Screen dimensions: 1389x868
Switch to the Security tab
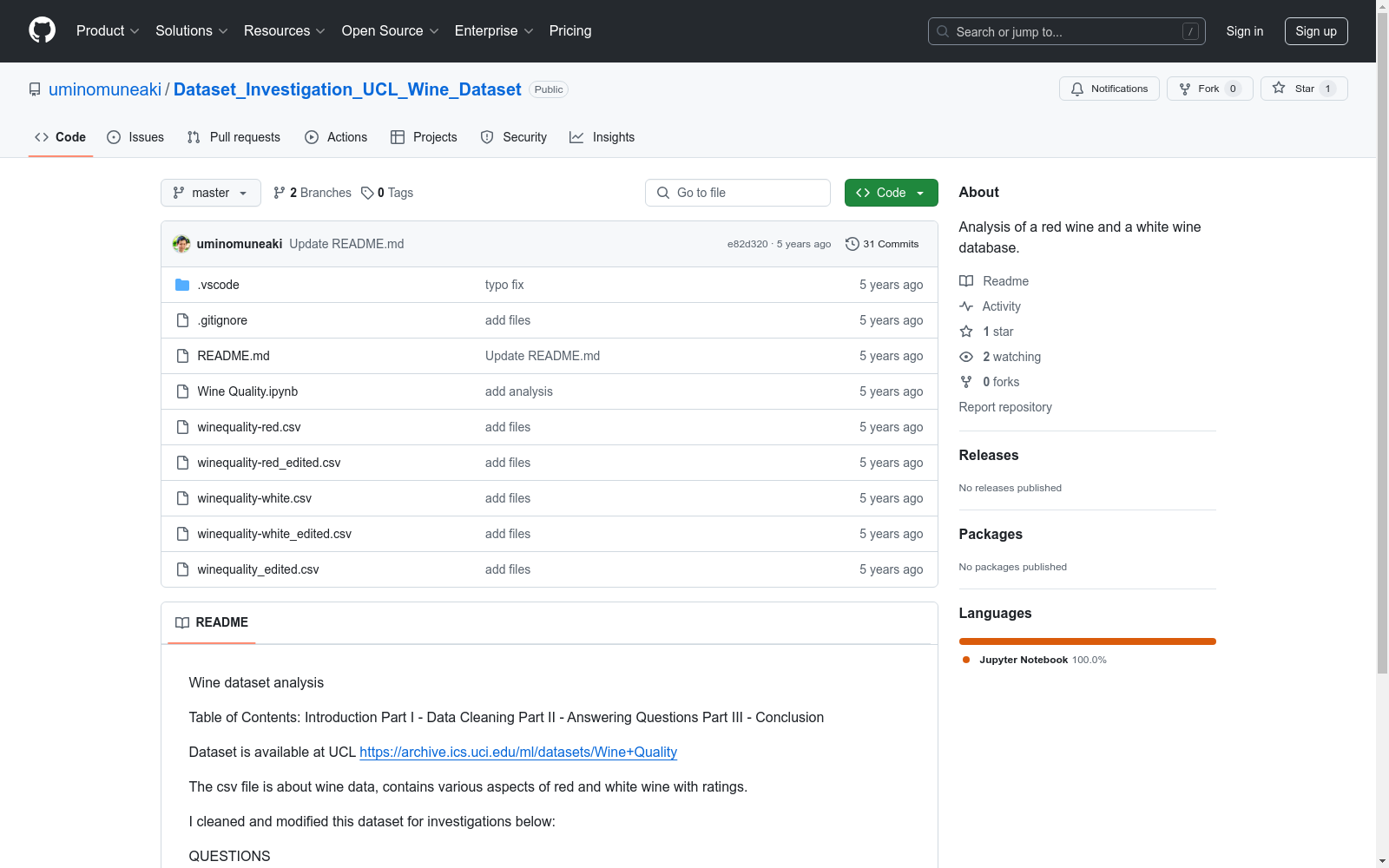tap(514, 137)
